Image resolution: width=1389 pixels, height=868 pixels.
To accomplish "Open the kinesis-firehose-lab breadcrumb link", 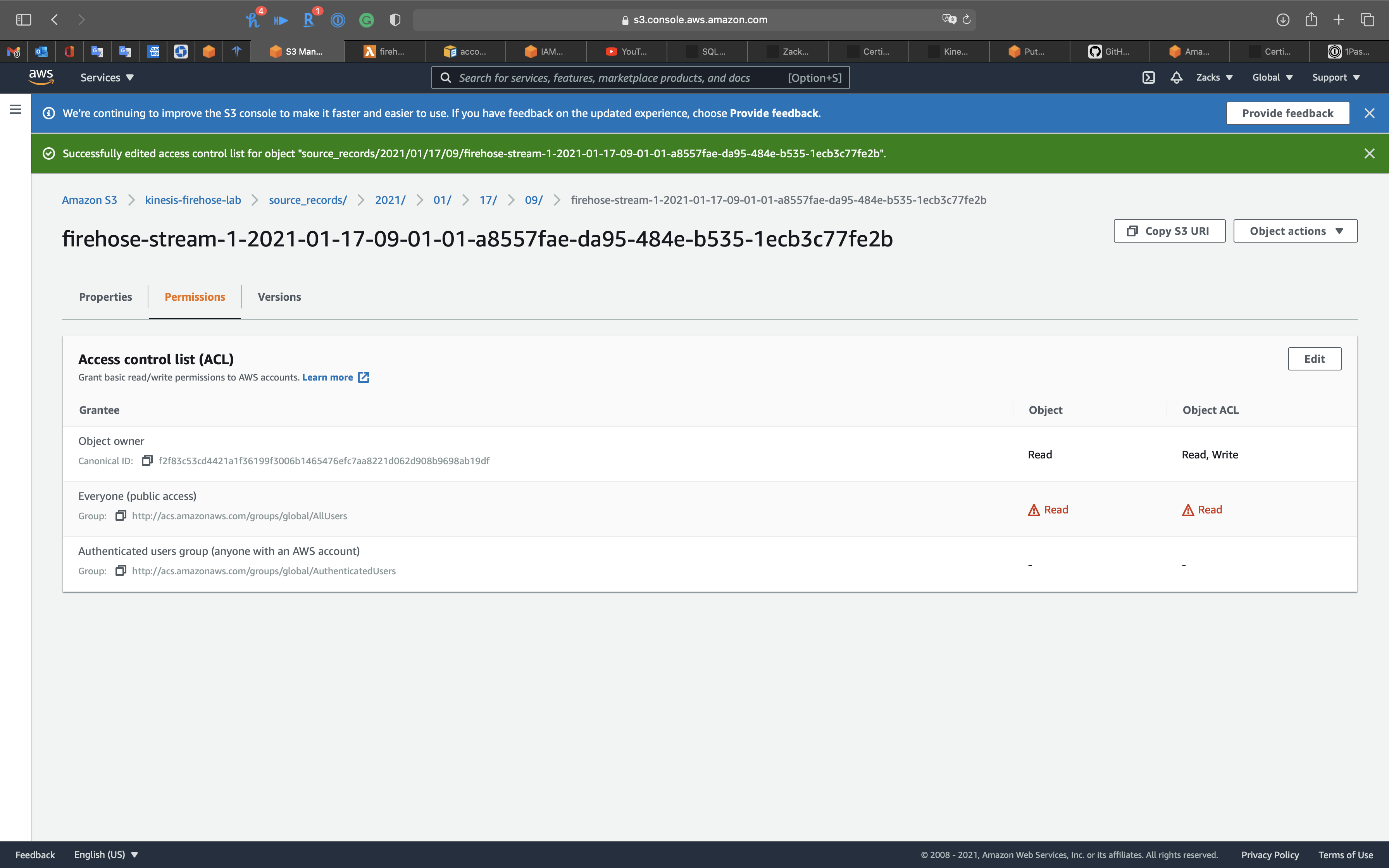I will (x=193, y=200).
